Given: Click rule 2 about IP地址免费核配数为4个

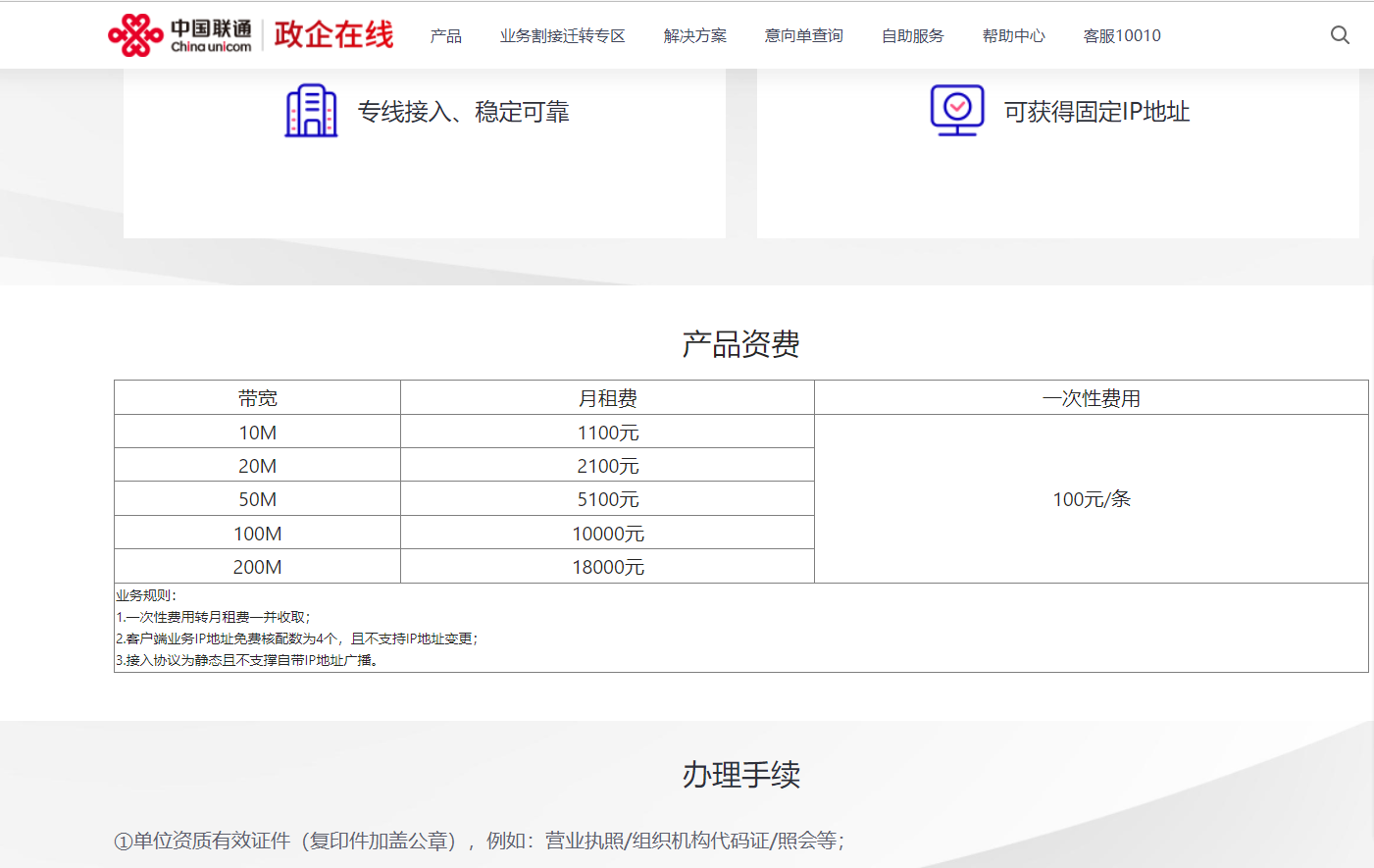Looking at the screenshot, I should (x=297, y=638).
